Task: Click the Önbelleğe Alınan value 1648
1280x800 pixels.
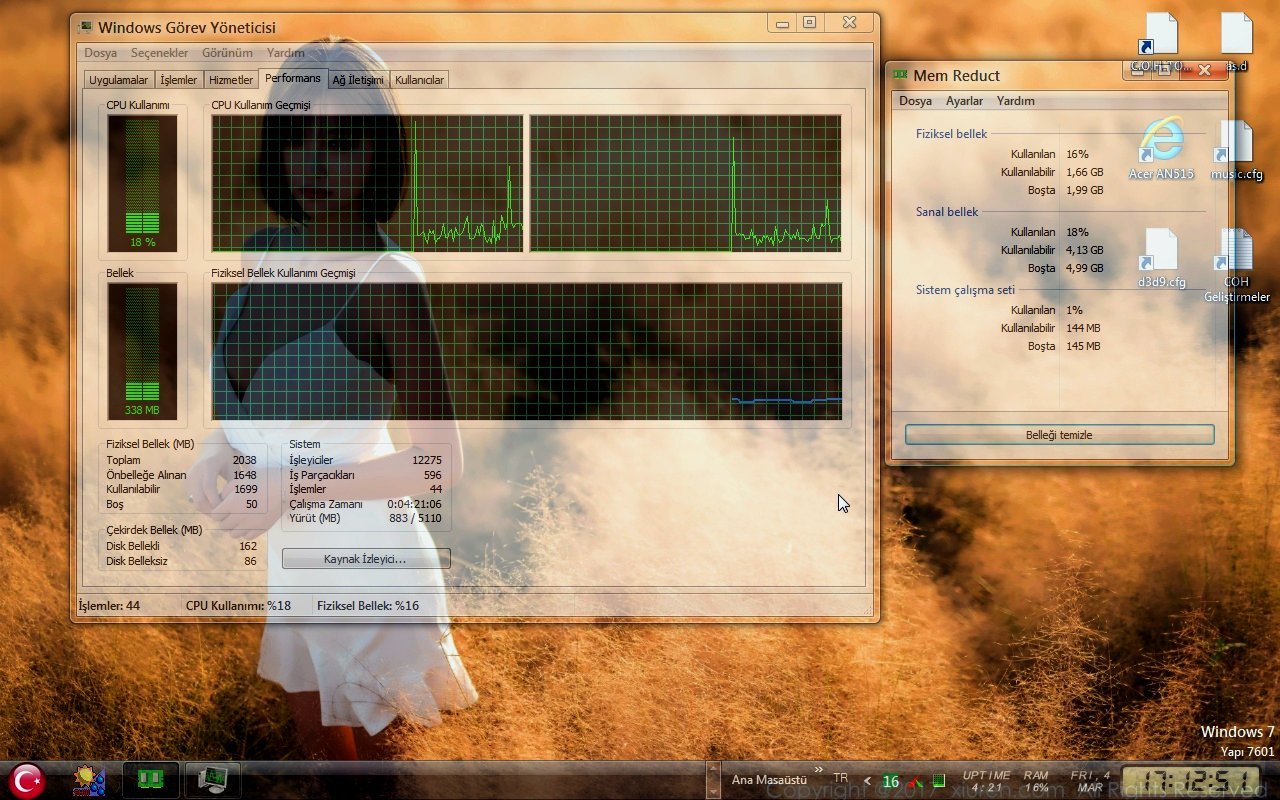Action: (x=244, y=475)
